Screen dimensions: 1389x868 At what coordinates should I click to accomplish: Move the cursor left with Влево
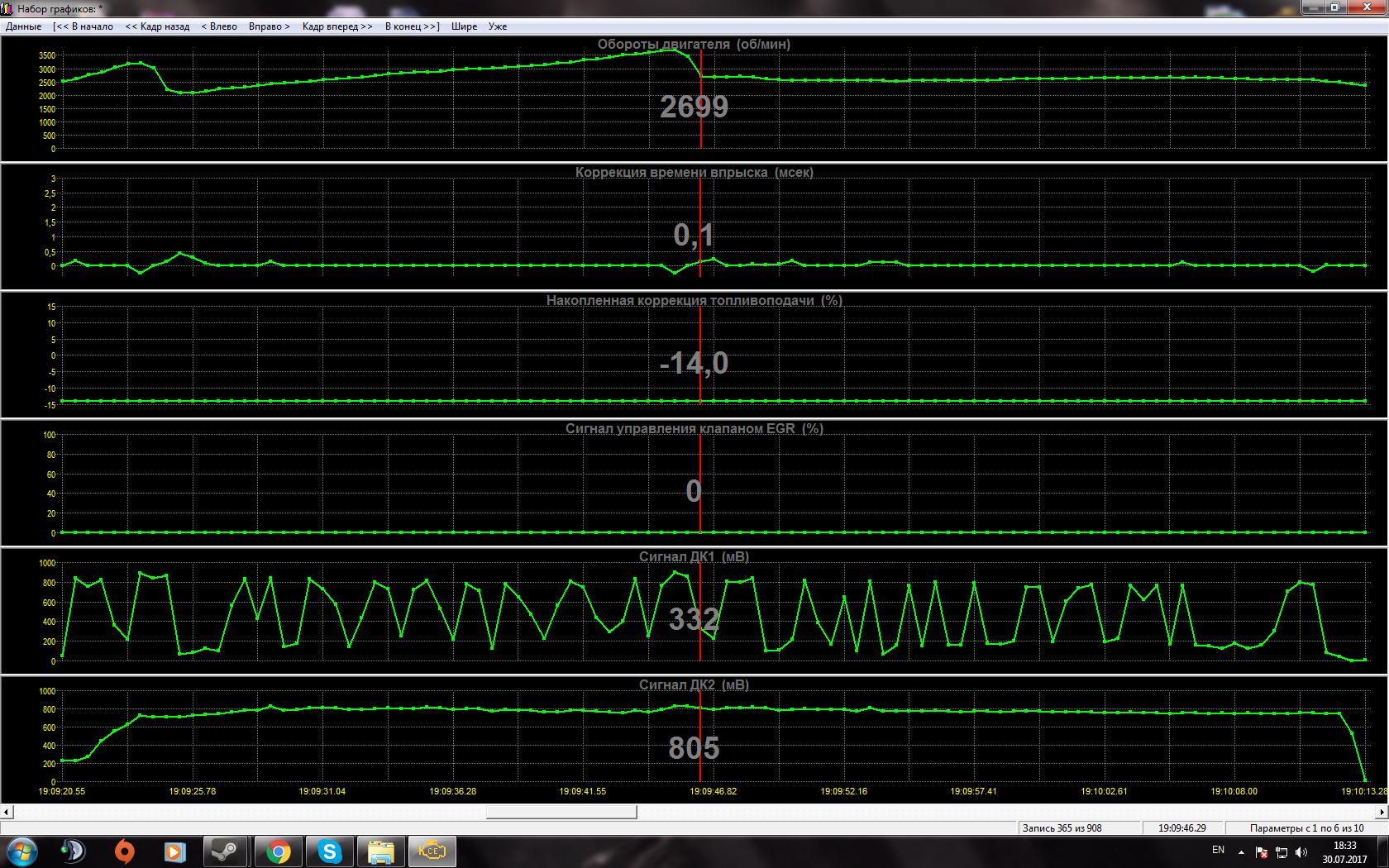coord(219,26)
